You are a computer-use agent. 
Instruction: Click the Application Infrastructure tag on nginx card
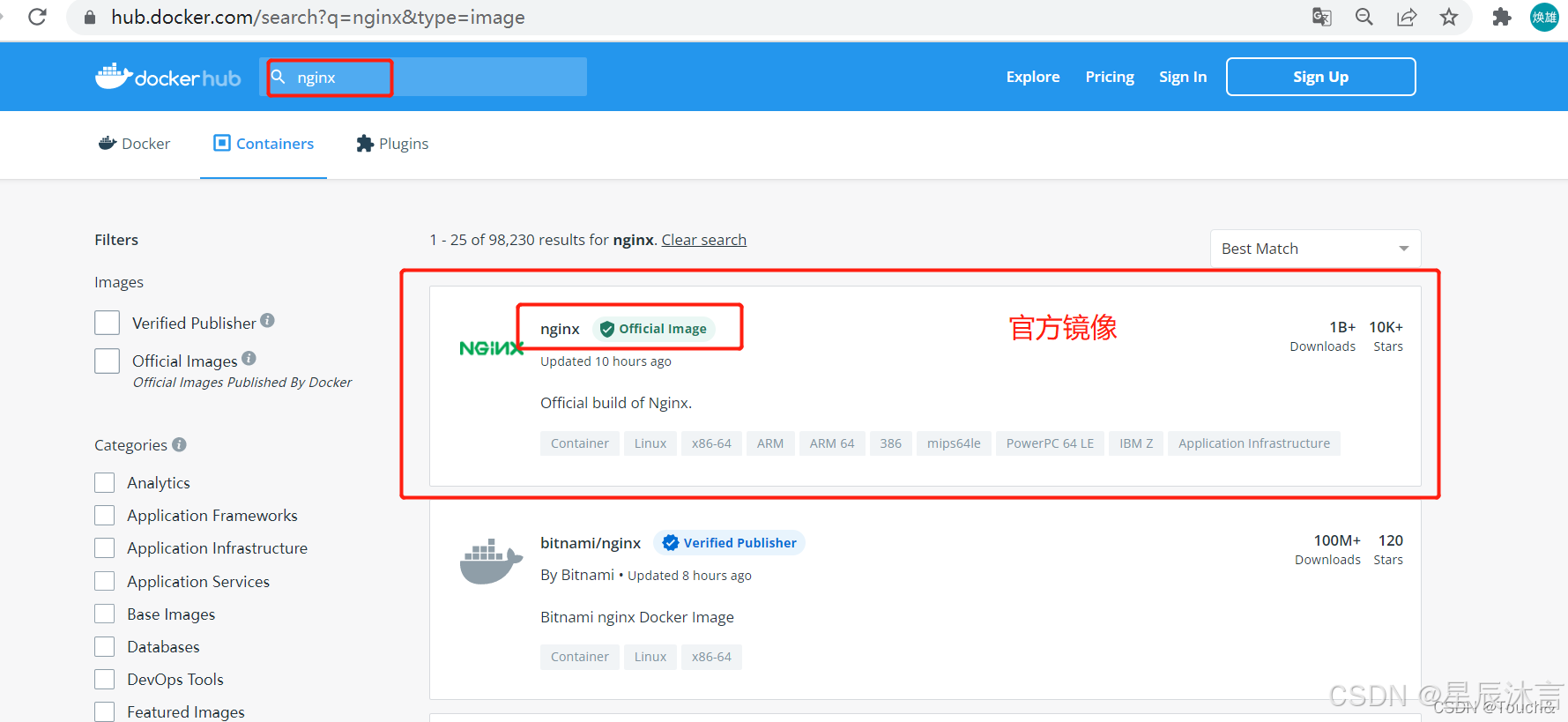click(x=1254, y=443)
